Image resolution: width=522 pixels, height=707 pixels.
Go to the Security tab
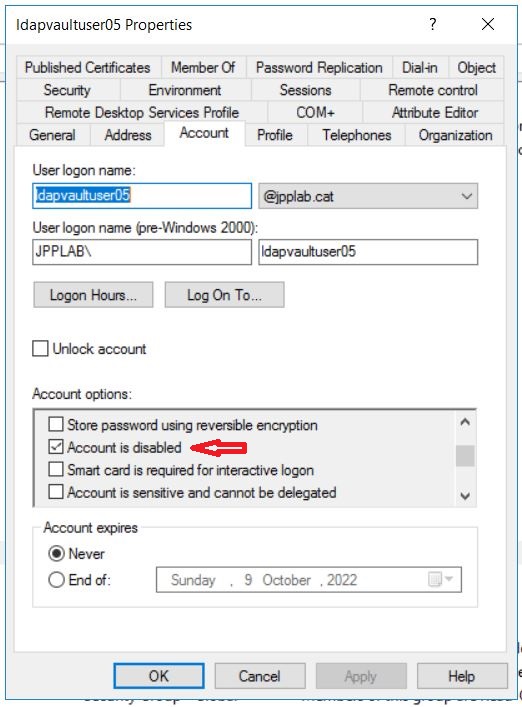[67, 90]
